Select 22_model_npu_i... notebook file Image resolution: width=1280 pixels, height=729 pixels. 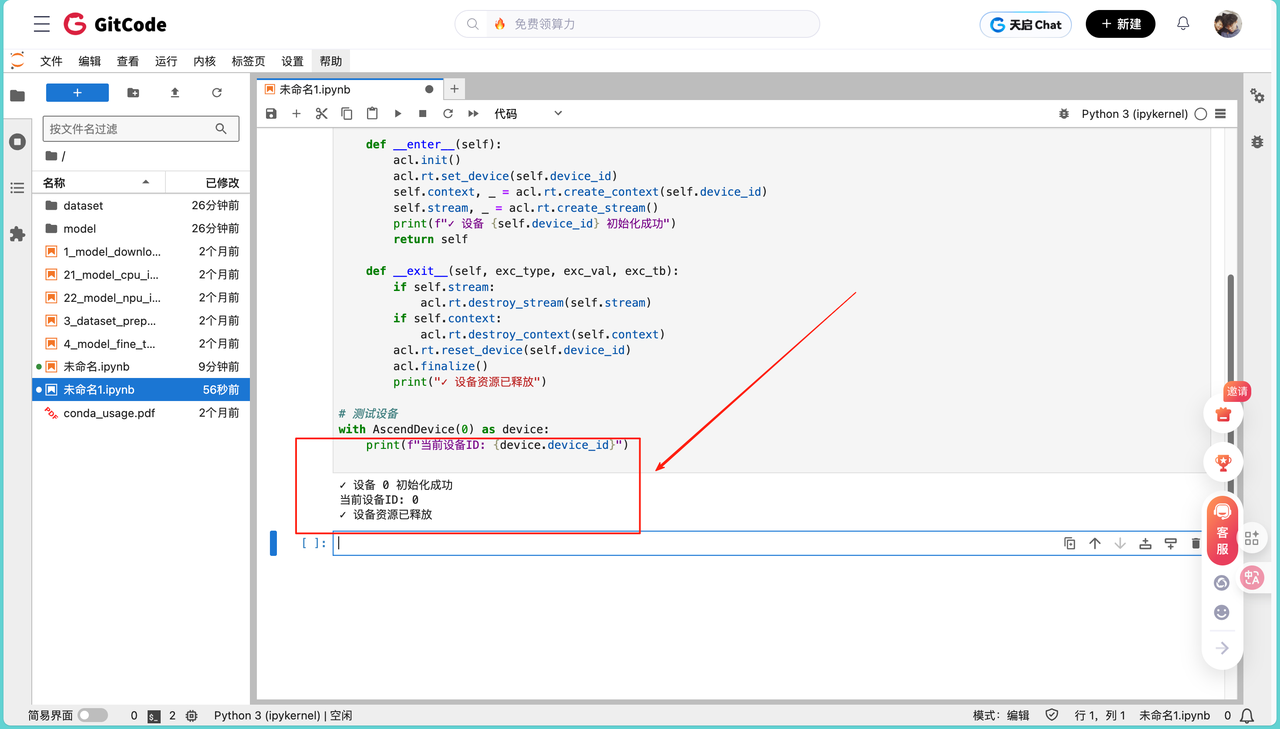[141, 298]
